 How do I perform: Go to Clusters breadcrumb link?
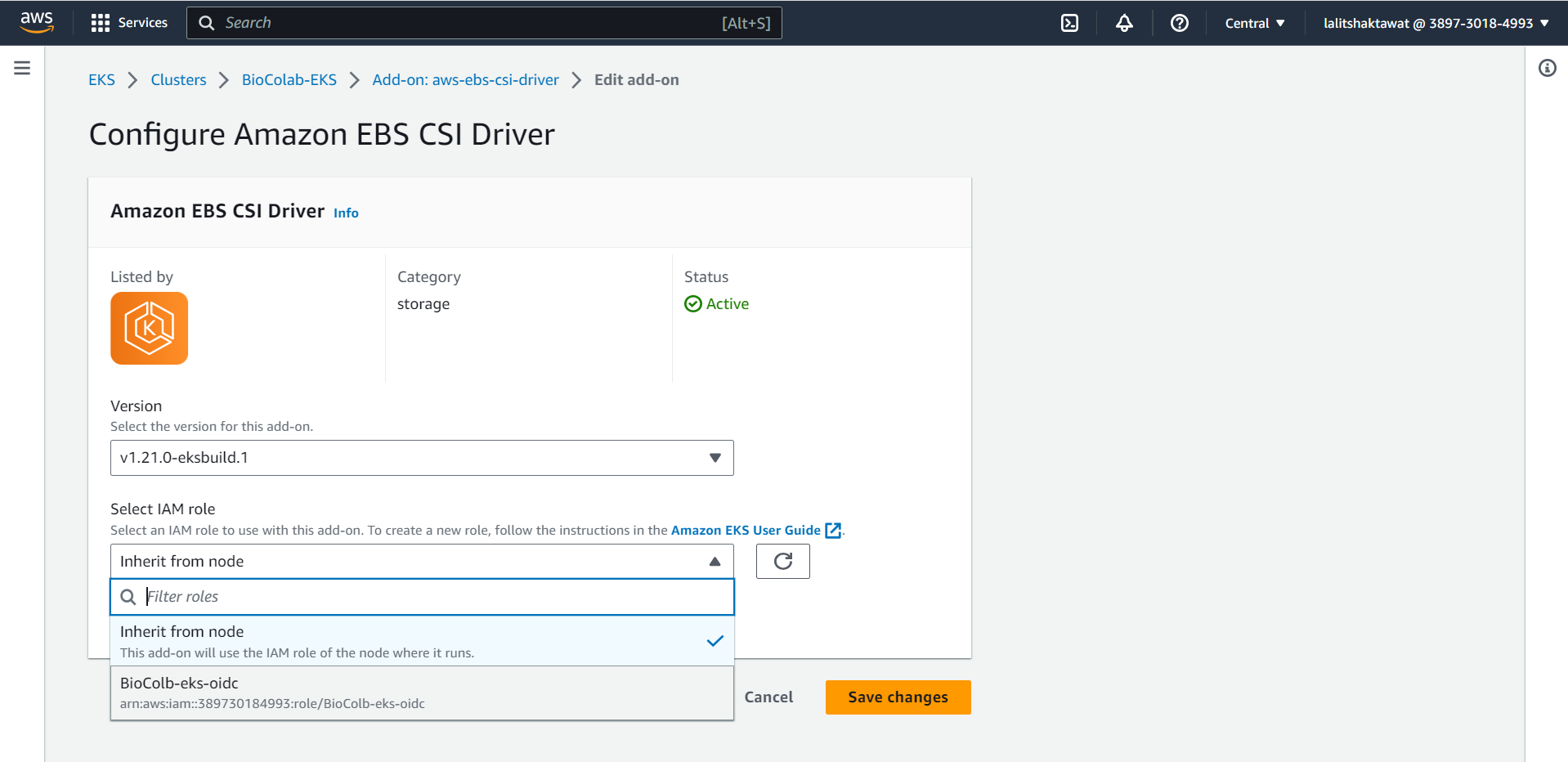coord(178,80)
